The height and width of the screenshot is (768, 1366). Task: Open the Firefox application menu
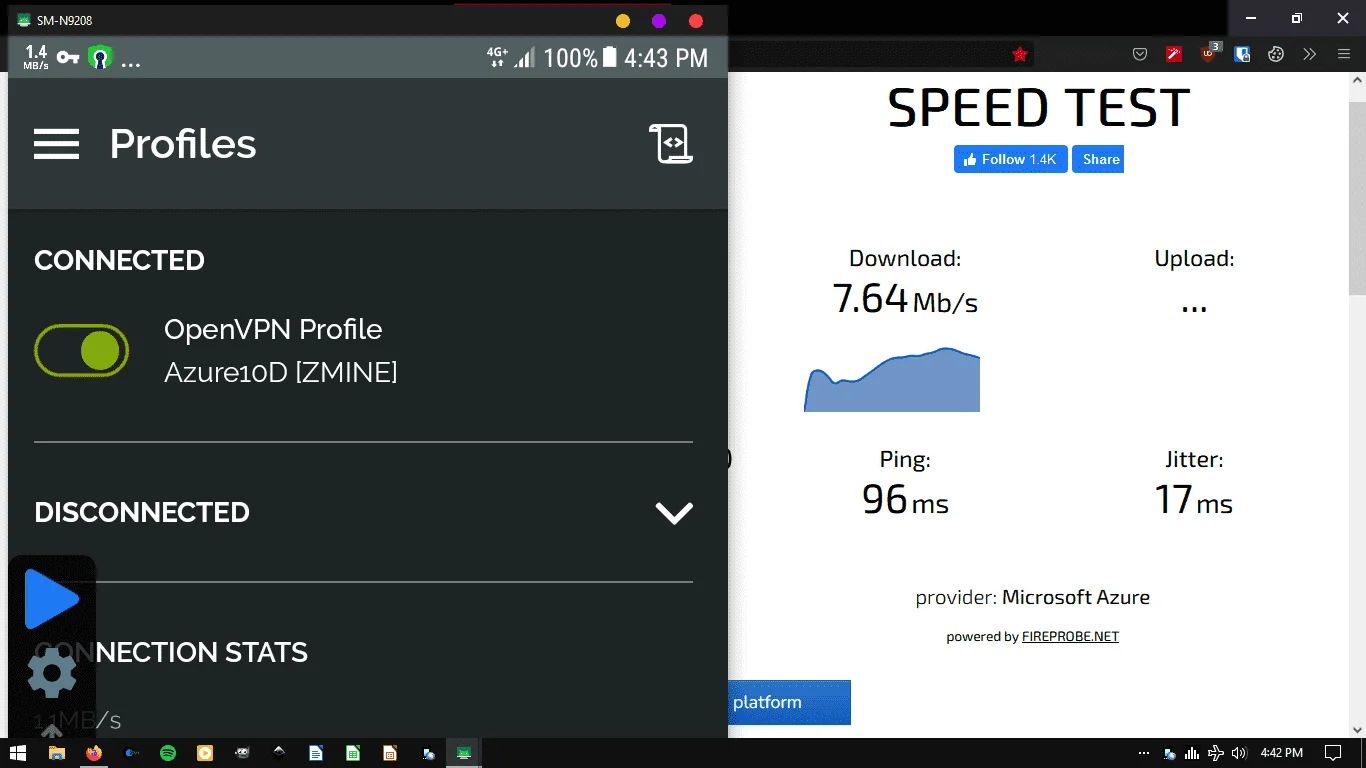(x=1344, y=55)
